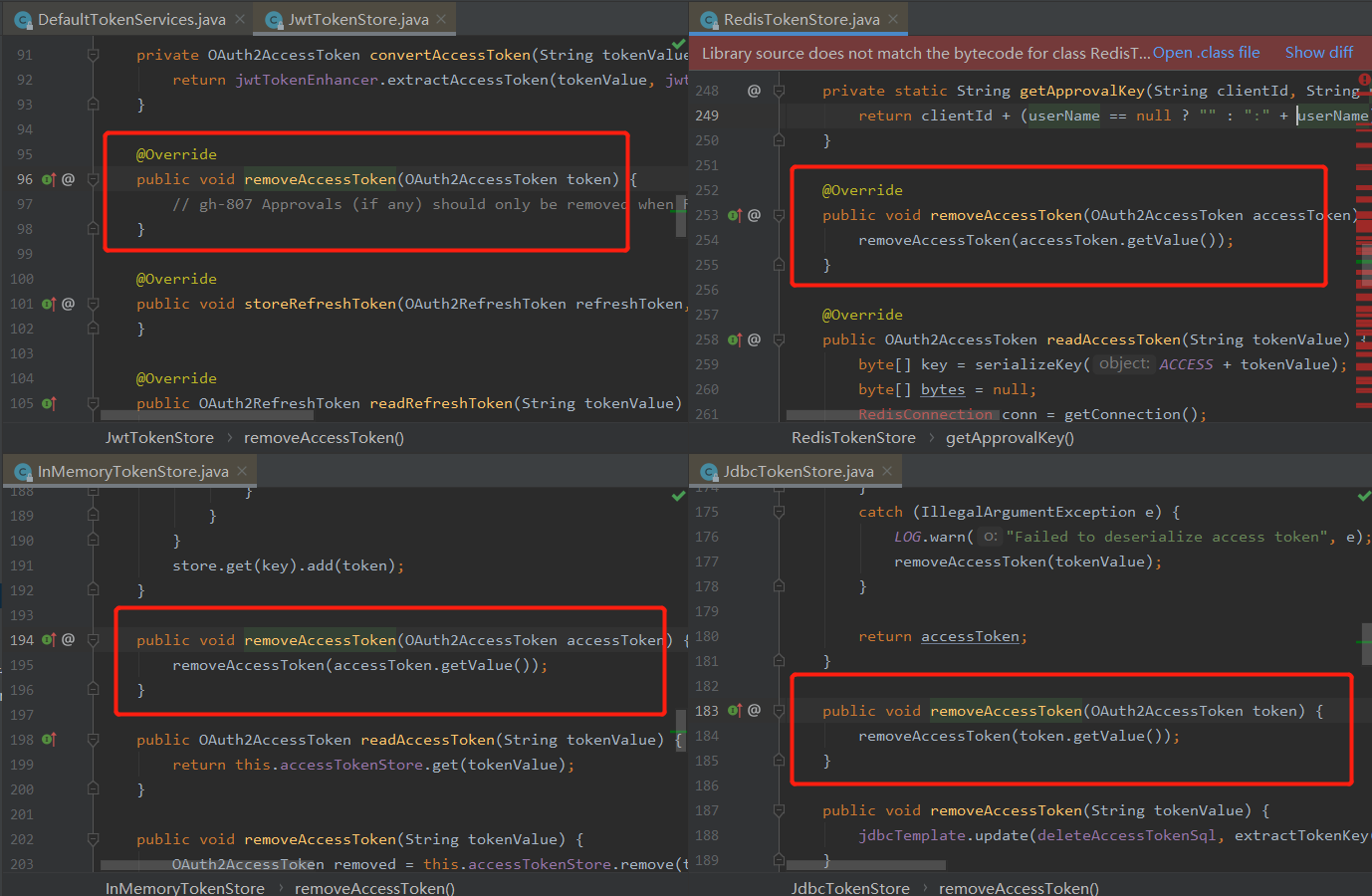Switch to the DefaultTokenServices.java tab
1372x896 pixels.
[130, 20]
